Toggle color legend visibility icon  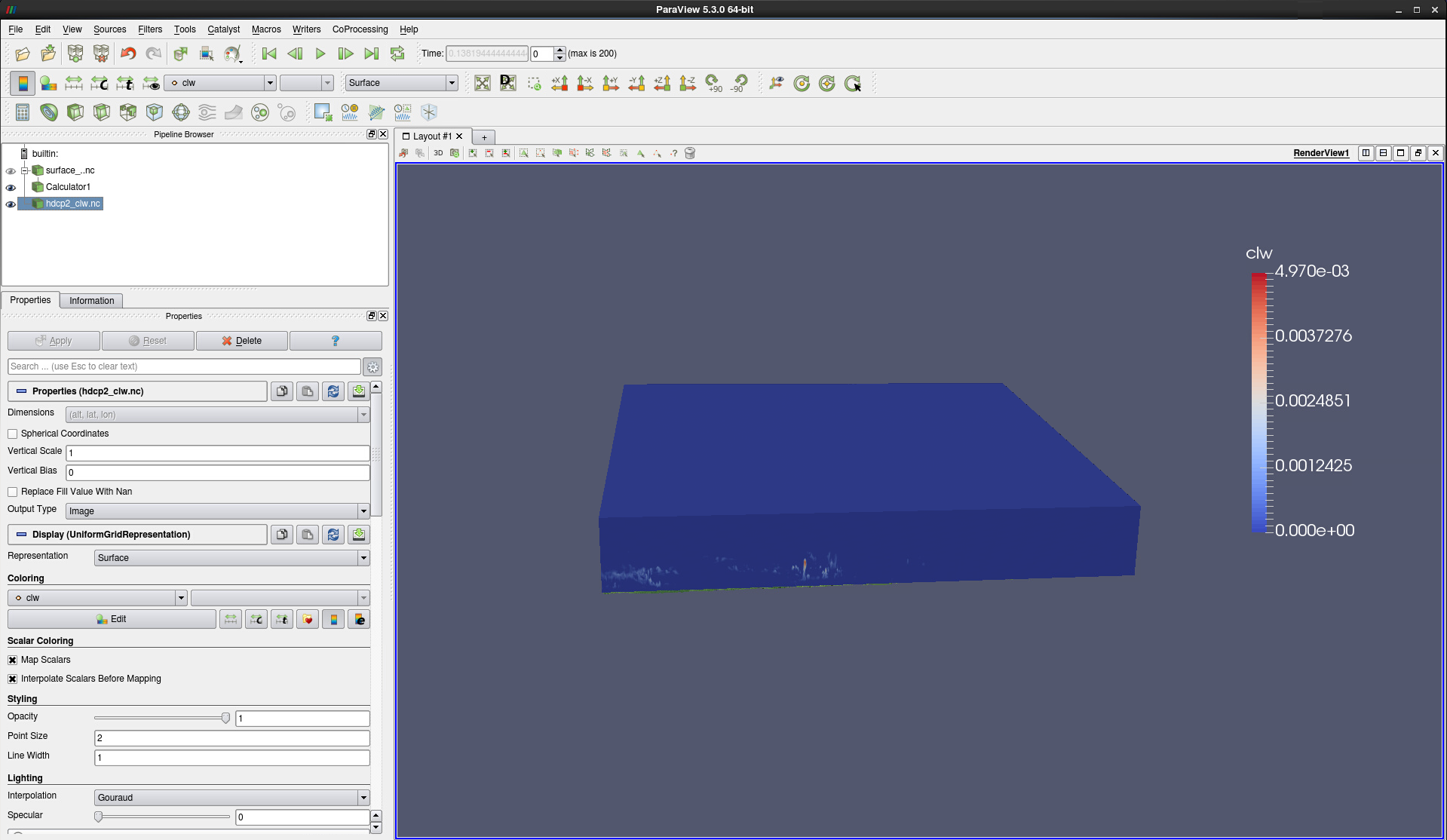[23, 83]
